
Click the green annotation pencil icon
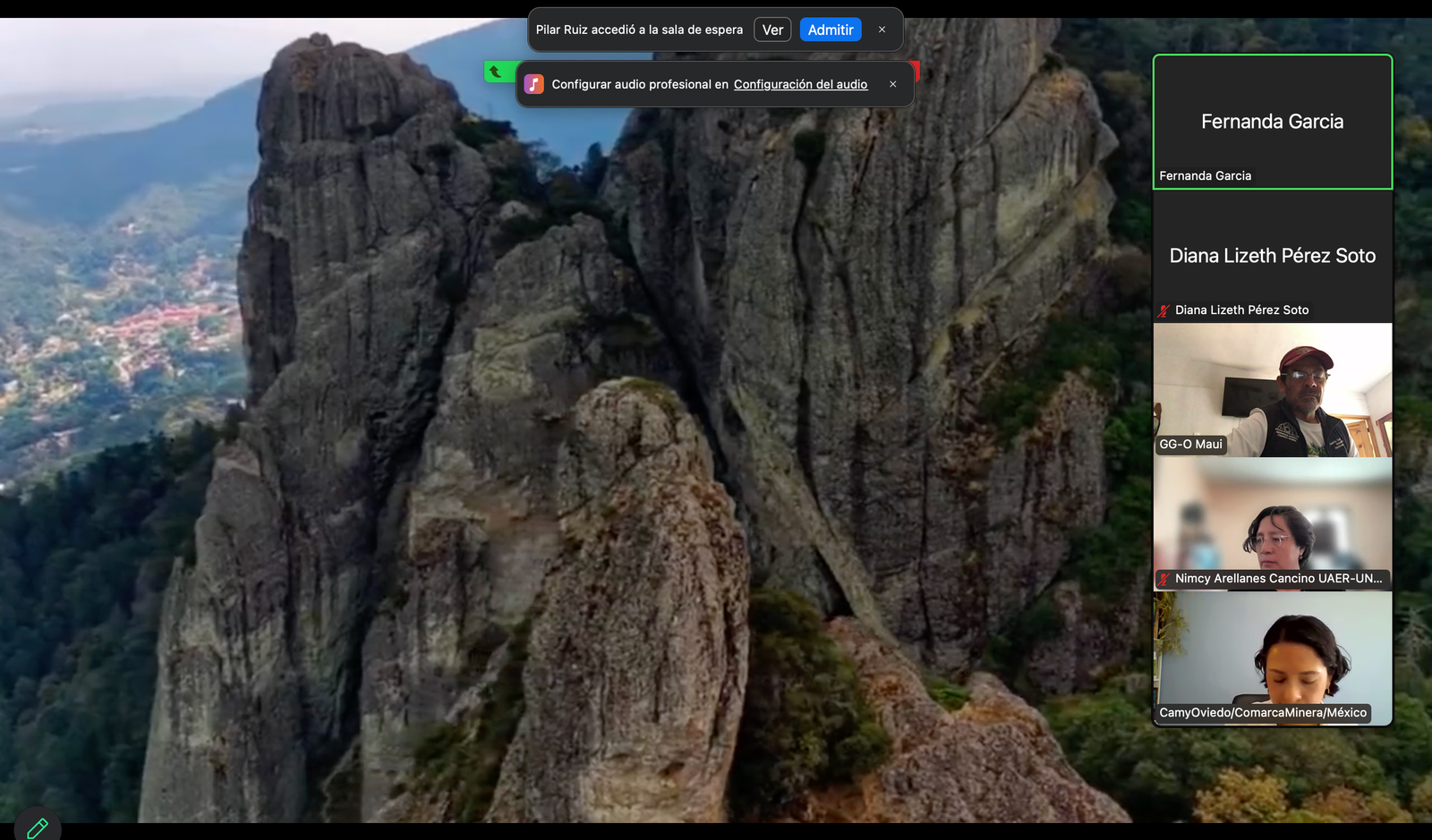tap(38, 827)
